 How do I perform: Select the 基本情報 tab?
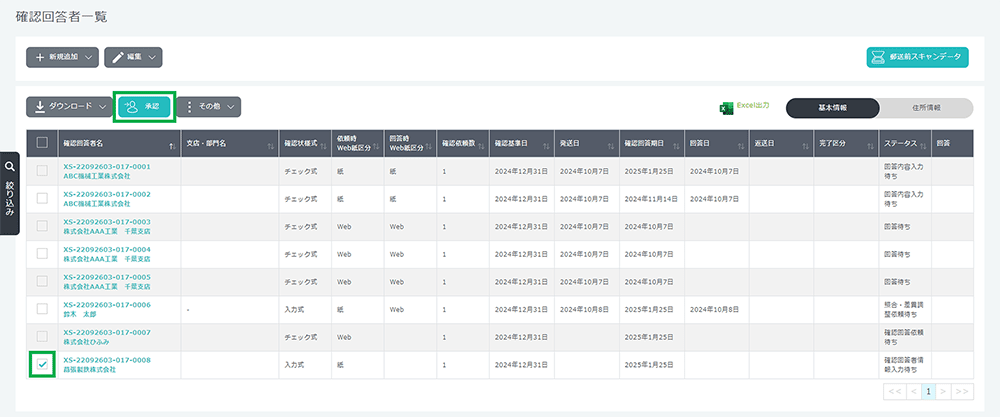pos(833,107)
